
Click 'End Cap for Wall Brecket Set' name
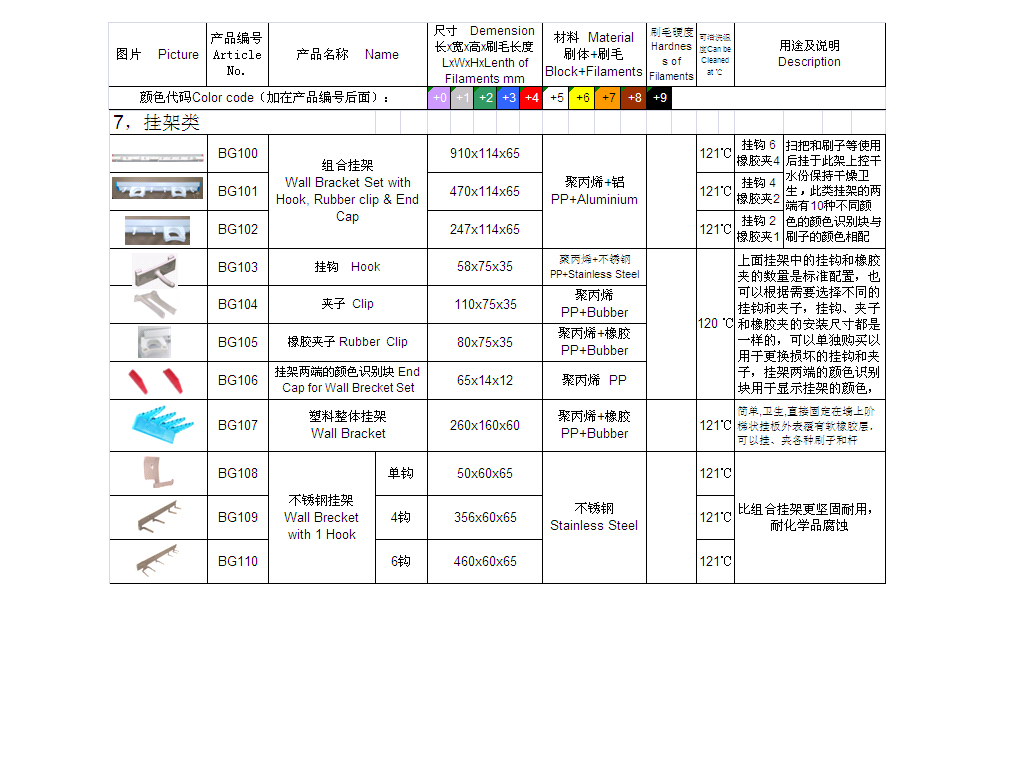tap(347, 380)
